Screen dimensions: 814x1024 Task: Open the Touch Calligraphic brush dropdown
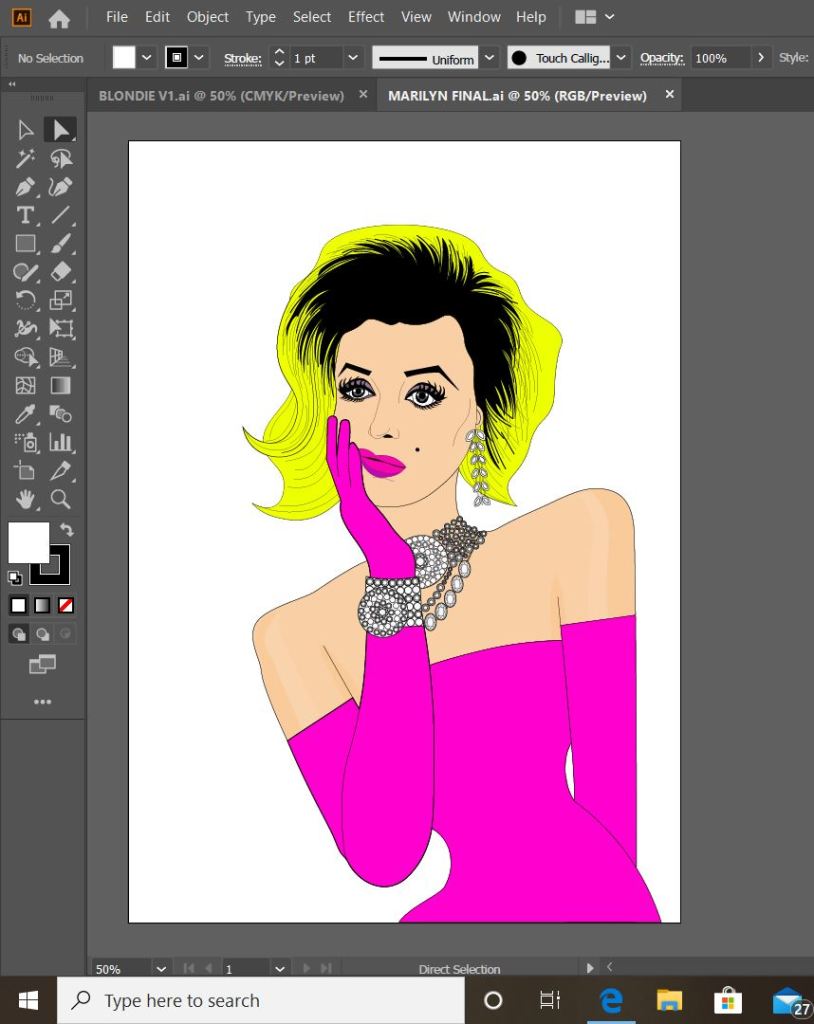click(621, 58)
